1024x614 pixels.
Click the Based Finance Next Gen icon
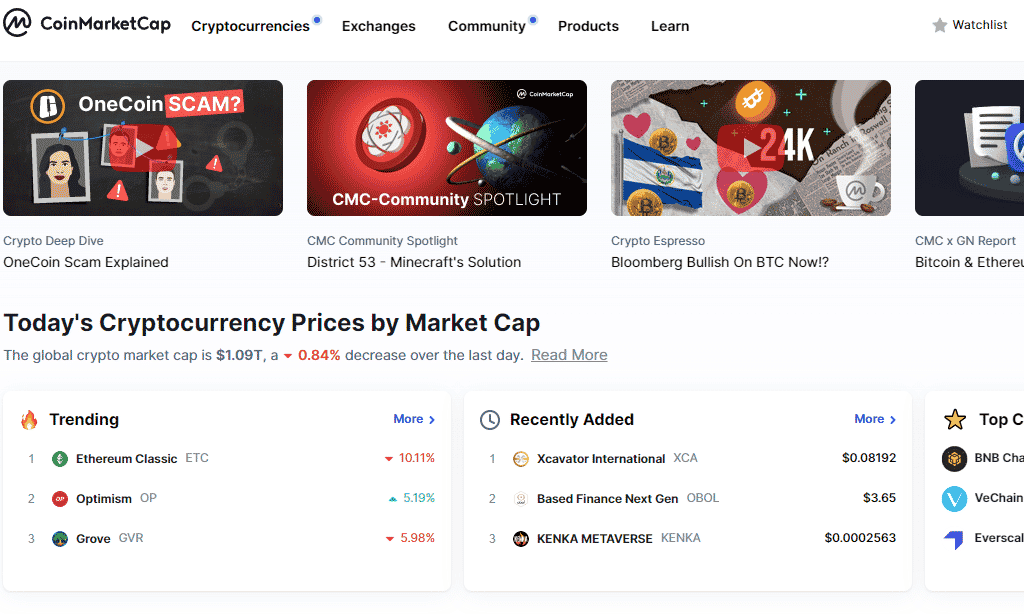(x=520, y=499)
